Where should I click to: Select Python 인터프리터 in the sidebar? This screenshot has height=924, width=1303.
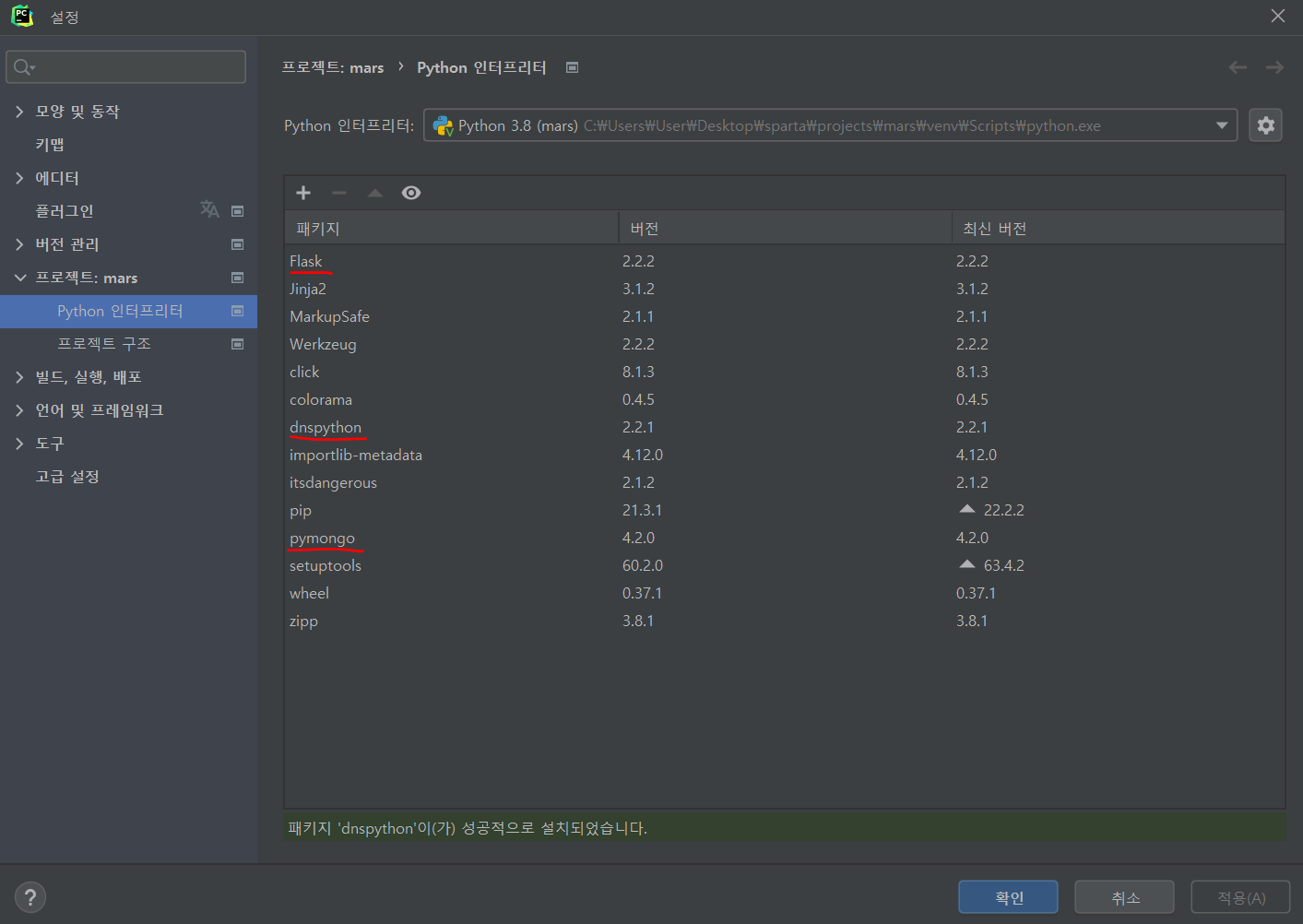point(128,311)
